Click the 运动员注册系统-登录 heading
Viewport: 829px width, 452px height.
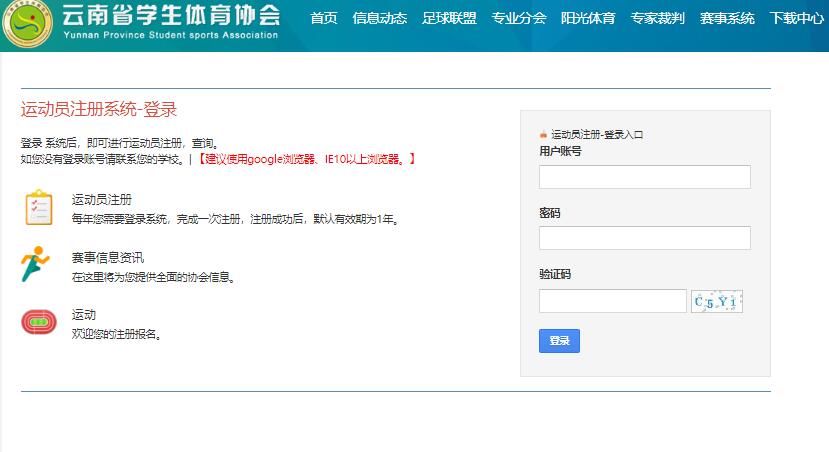click(x=99, y=109)
